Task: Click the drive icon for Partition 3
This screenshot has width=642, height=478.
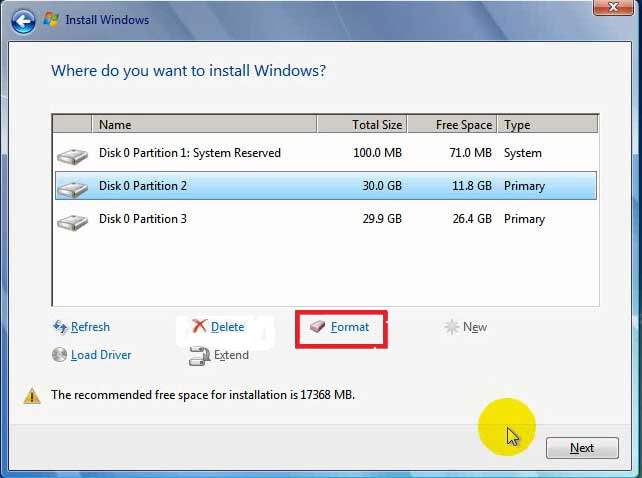Action: 72,222
